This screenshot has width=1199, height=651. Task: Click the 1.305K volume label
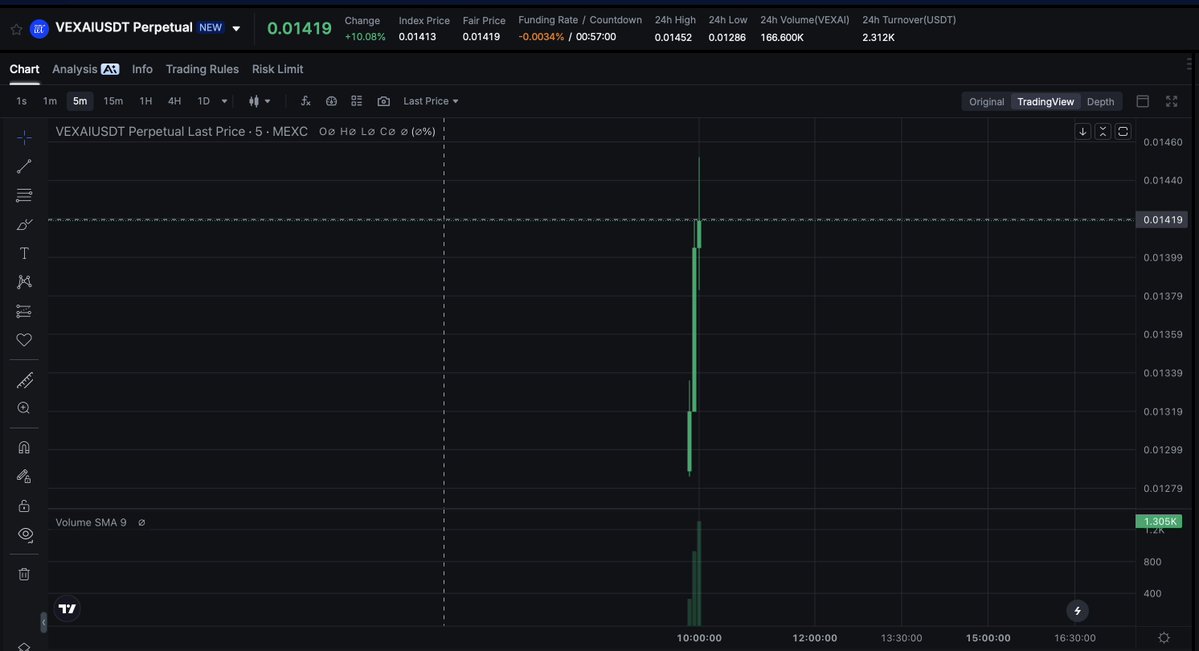[x=1159, y=522]
